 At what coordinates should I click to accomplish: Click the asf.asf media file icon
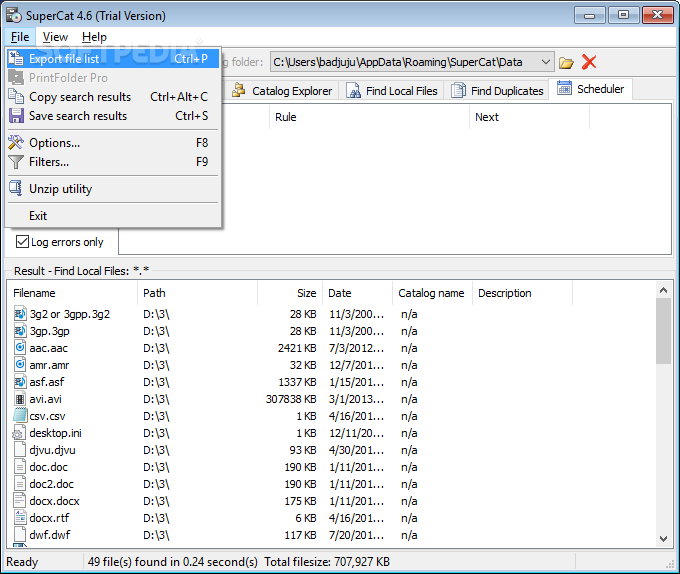[20, 382]
